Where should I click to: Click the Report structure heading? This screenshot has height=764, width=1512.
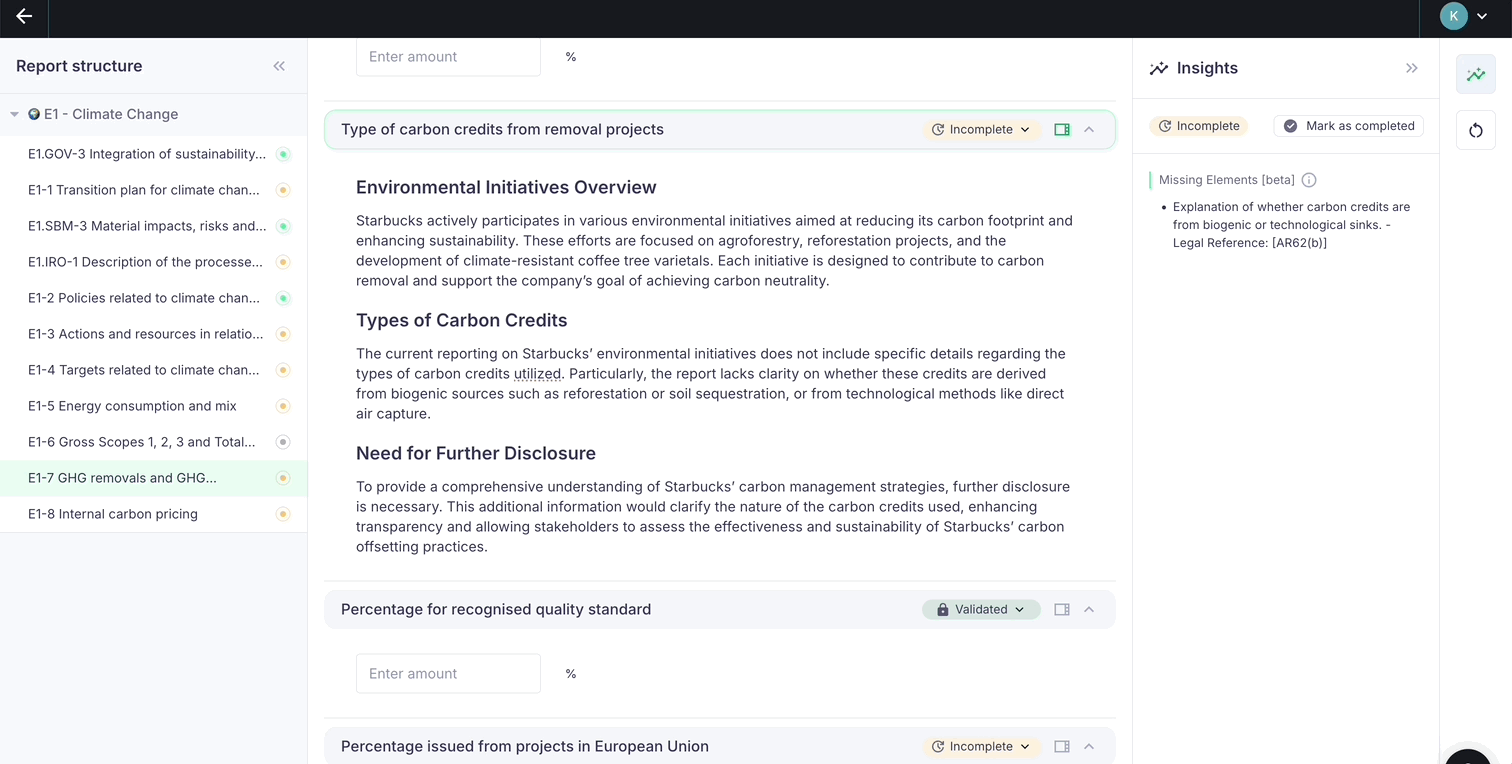coord(79,66)
